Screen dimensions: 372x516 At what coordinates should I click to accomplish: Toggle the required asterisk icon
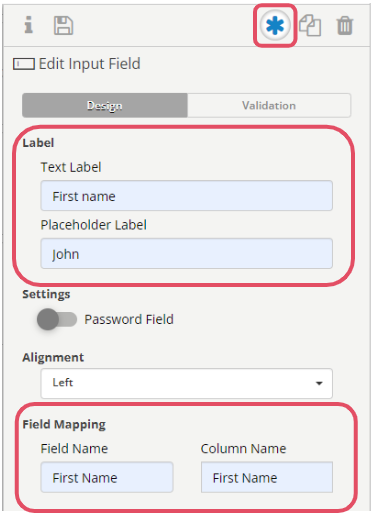[x=275, y=26]
